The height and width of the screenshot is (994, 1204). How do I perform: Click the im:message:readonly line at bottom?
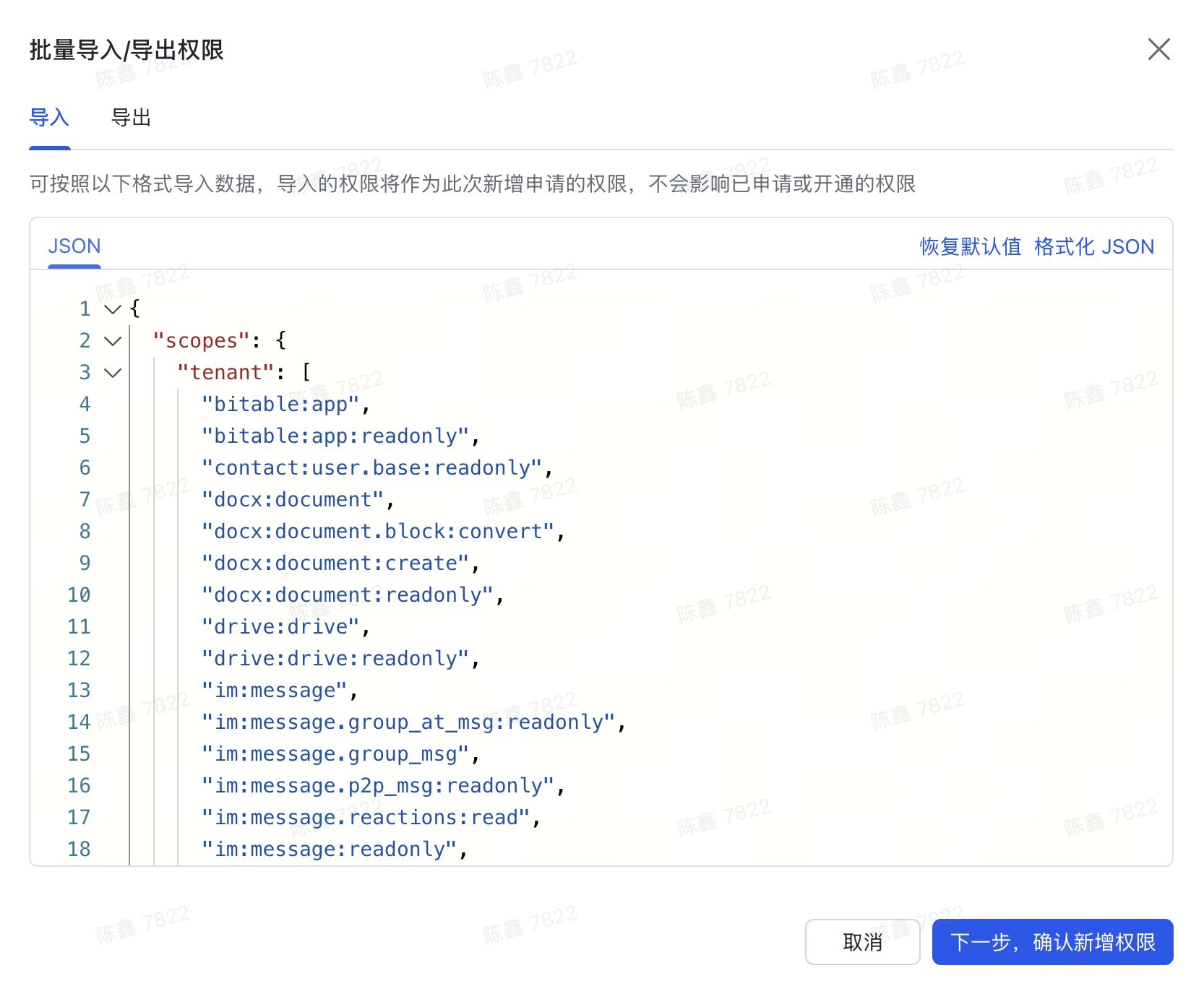[x=332, y=849]
